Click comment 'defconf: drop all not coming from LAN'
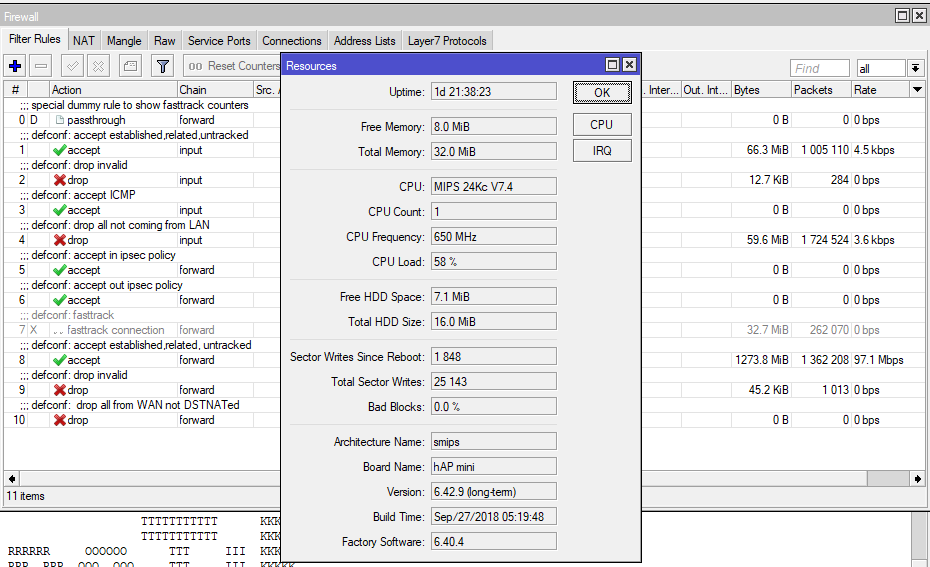 tap(120, 225)
